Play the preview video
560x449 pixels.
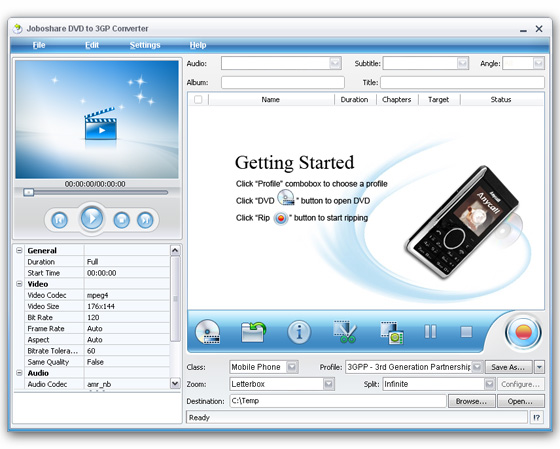tap(92, 218)
